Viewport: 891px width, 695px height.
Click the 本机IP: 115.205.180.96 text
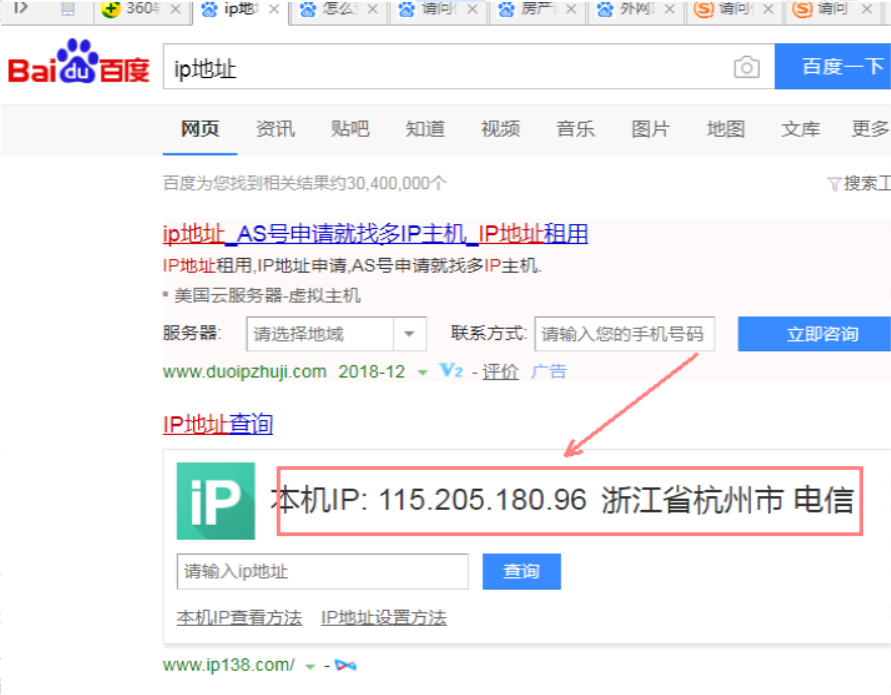coord(428,501)
